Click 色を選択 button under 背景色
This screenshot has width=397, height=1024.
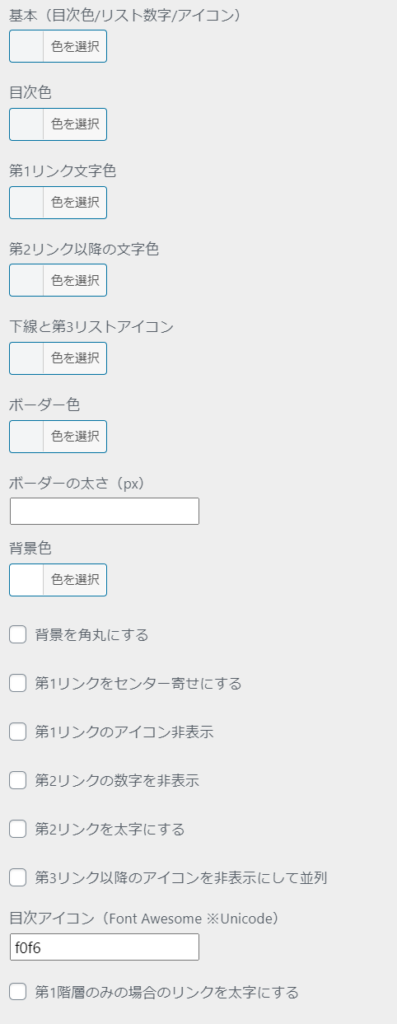pos(75,580)
